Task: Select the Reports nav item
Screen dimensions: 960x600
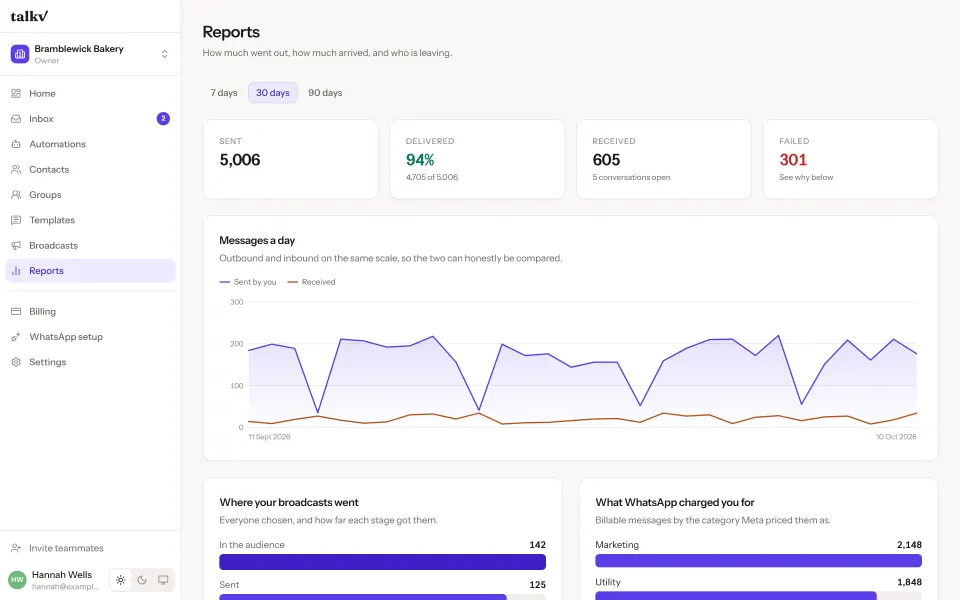Action: coord(90,271)
